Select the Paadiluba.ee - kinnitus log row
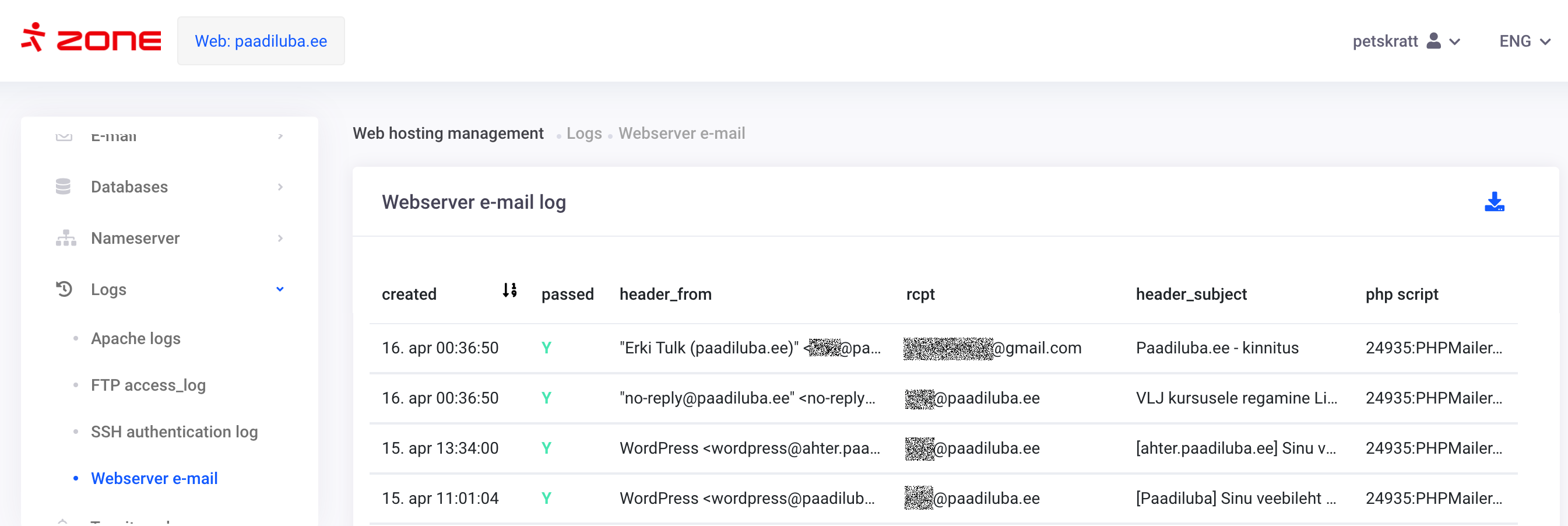Image resolution: width=1568 pixels, height=526 pixels. click(x=1217, y=348)
